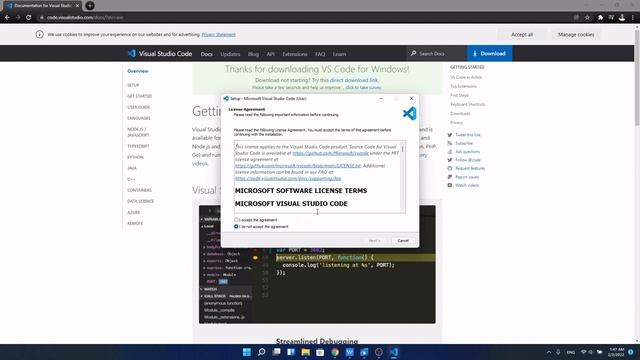Select Overview in the docs sidebar

coord(138,71)
